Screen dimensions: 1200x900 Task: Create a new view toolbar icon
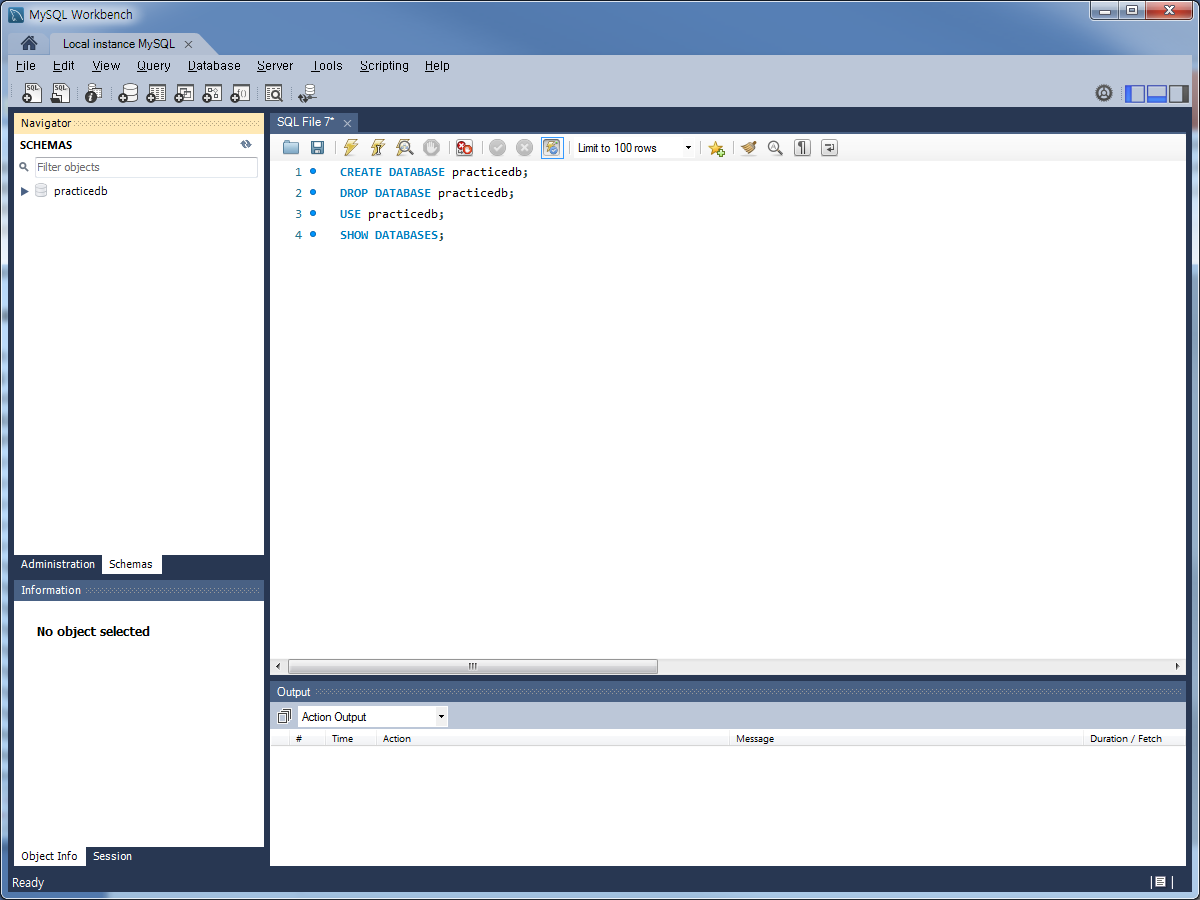click(184, 93)
